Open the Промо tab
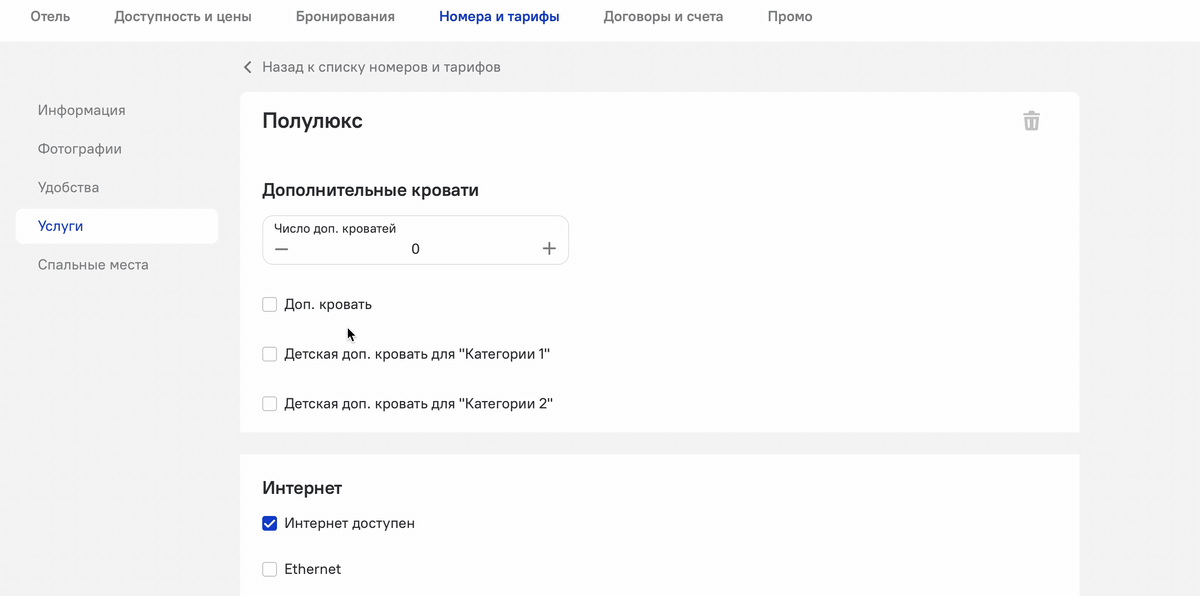This screenshot has width=1200, height=596. 790,16
